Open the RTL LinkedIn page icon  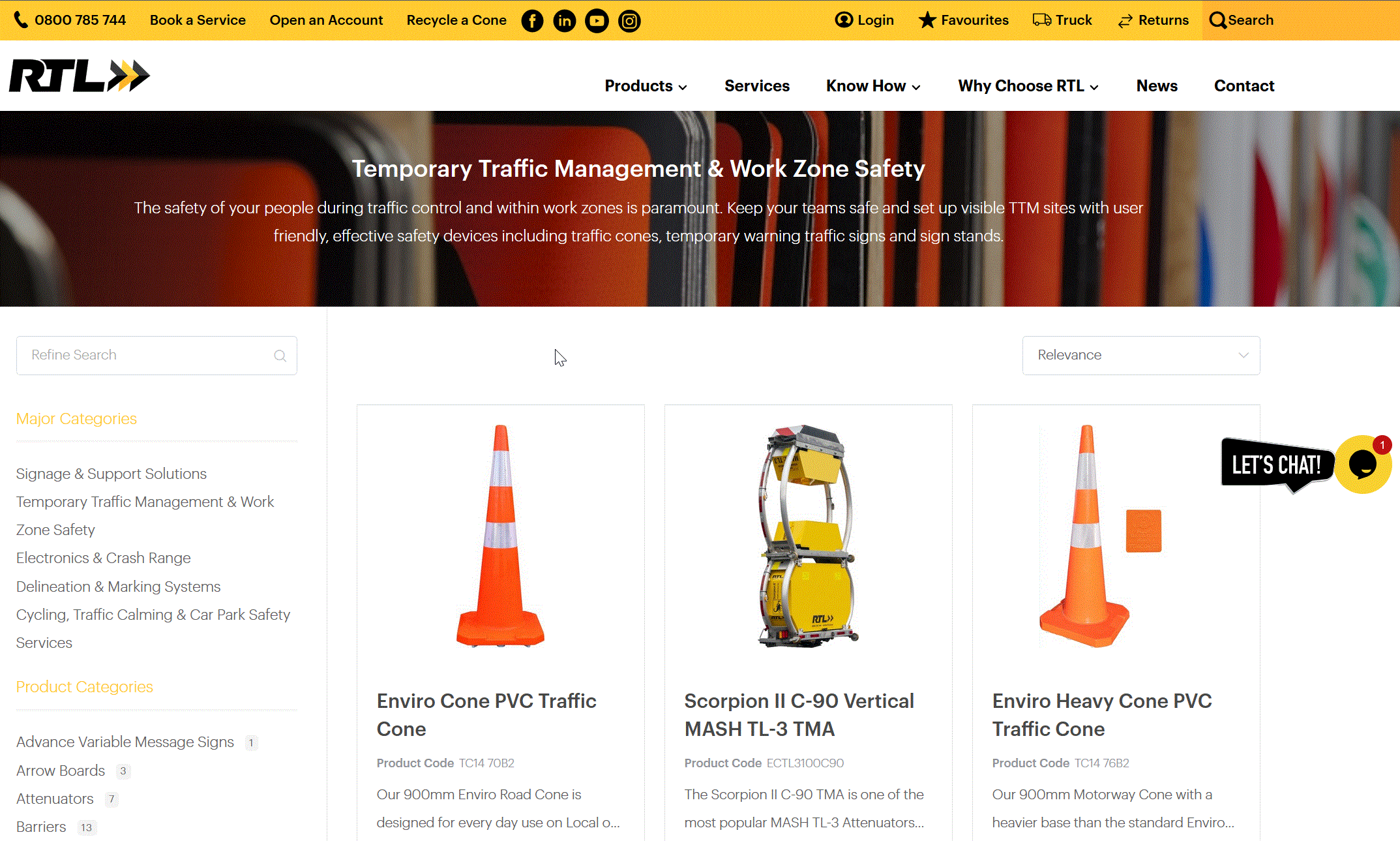[x=565, y=21]
